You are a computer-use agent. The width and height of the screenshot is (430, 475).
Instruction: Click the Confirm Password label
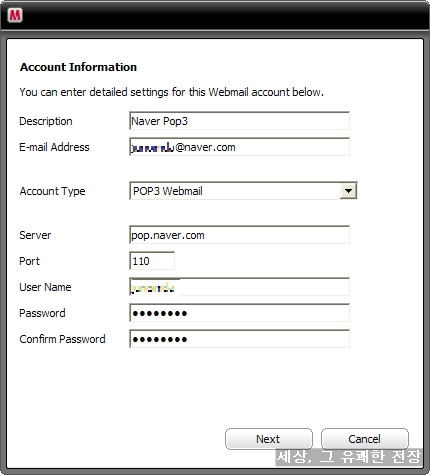tap(62, 339)
